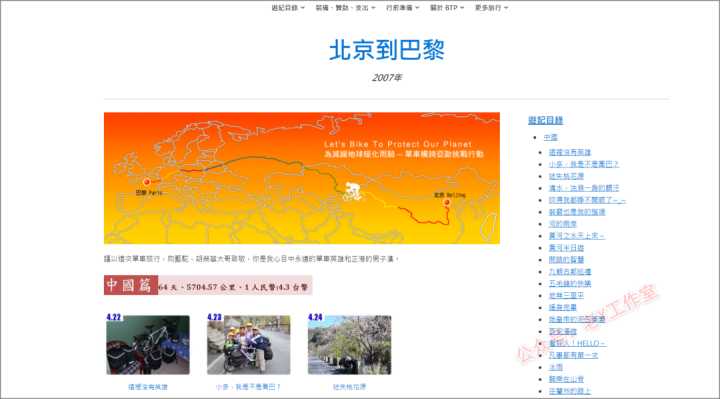Viewport: 720px width, 399px height.
Task: Open the 黃河半日遊 sidebar link
Action: 566,248
